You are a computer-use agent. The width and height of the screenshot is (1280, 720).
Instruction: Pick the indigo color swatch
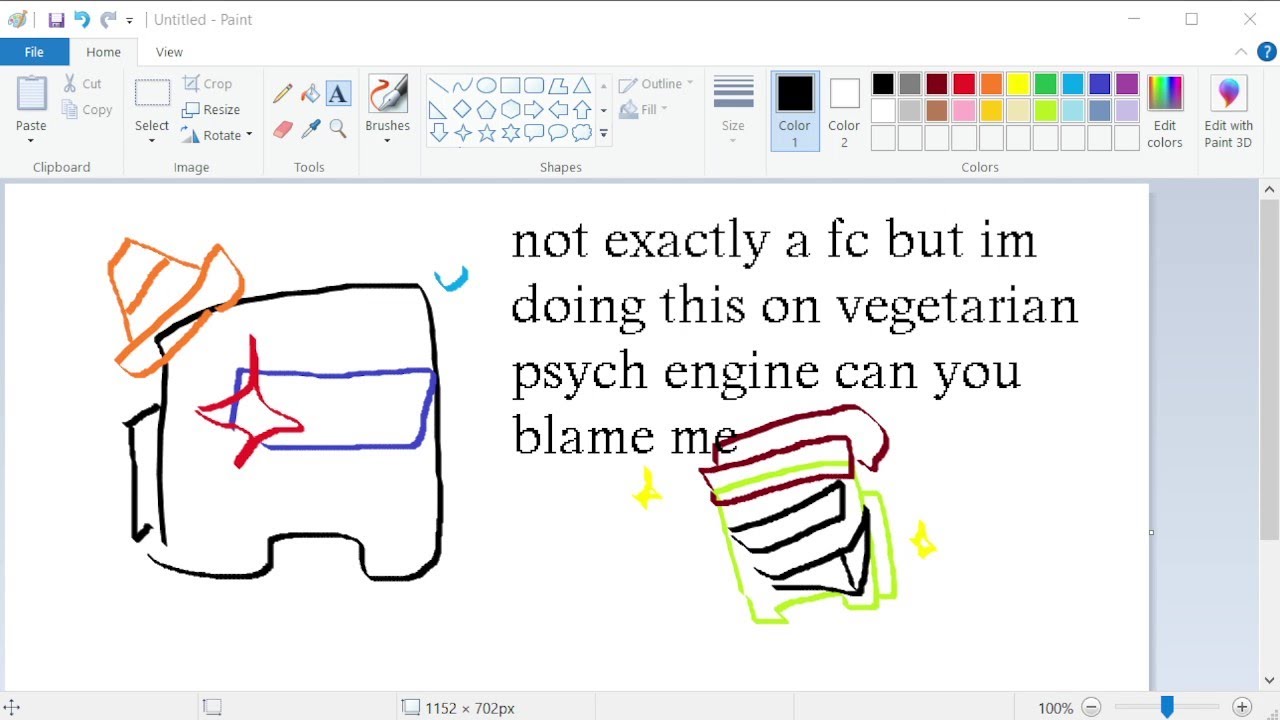[1100, 84]
